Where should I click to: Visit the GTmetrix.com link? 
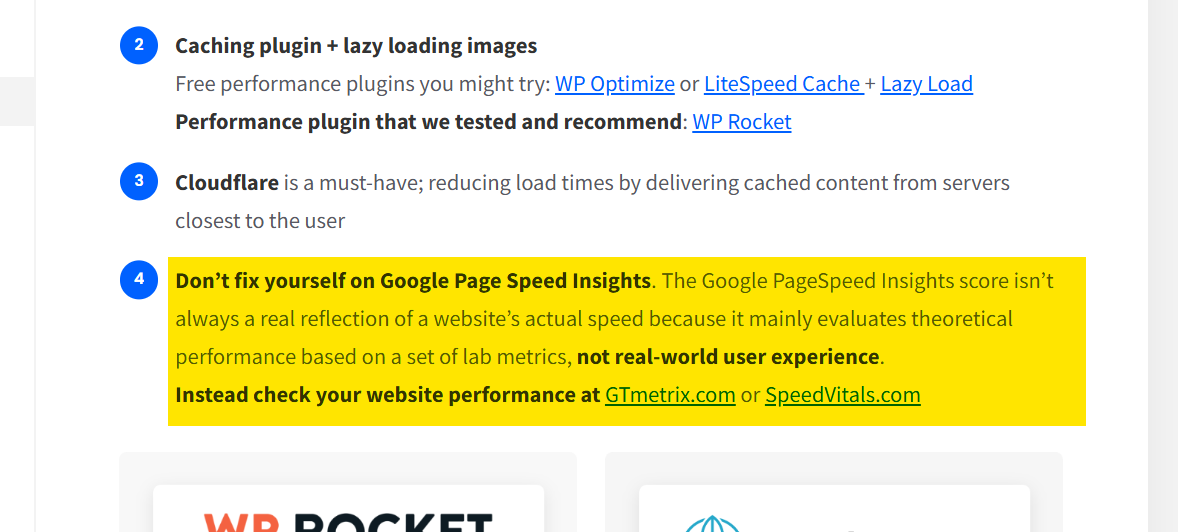click(670, 394)
